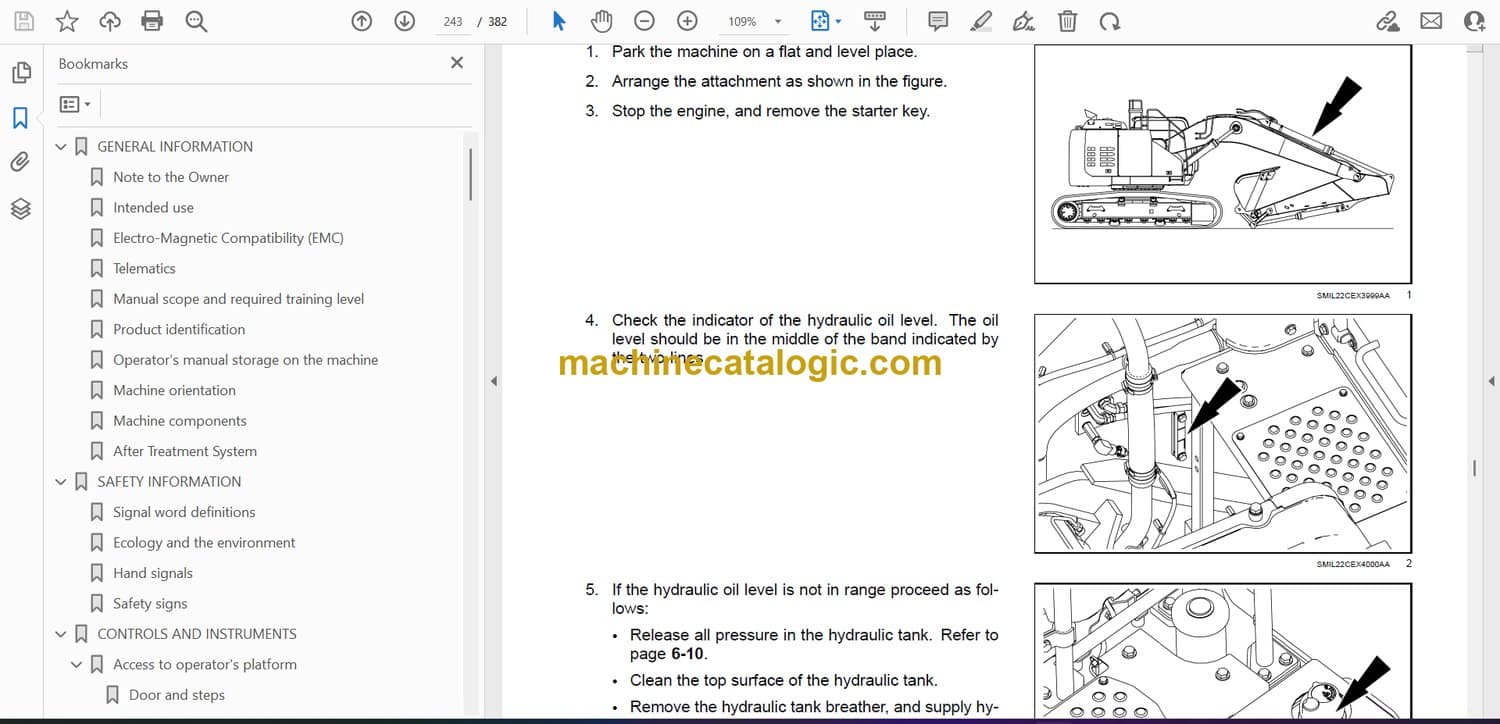The width and height of the screenshot is (1500, 724).
Task: Rotate the page view
Action: 1109,21
